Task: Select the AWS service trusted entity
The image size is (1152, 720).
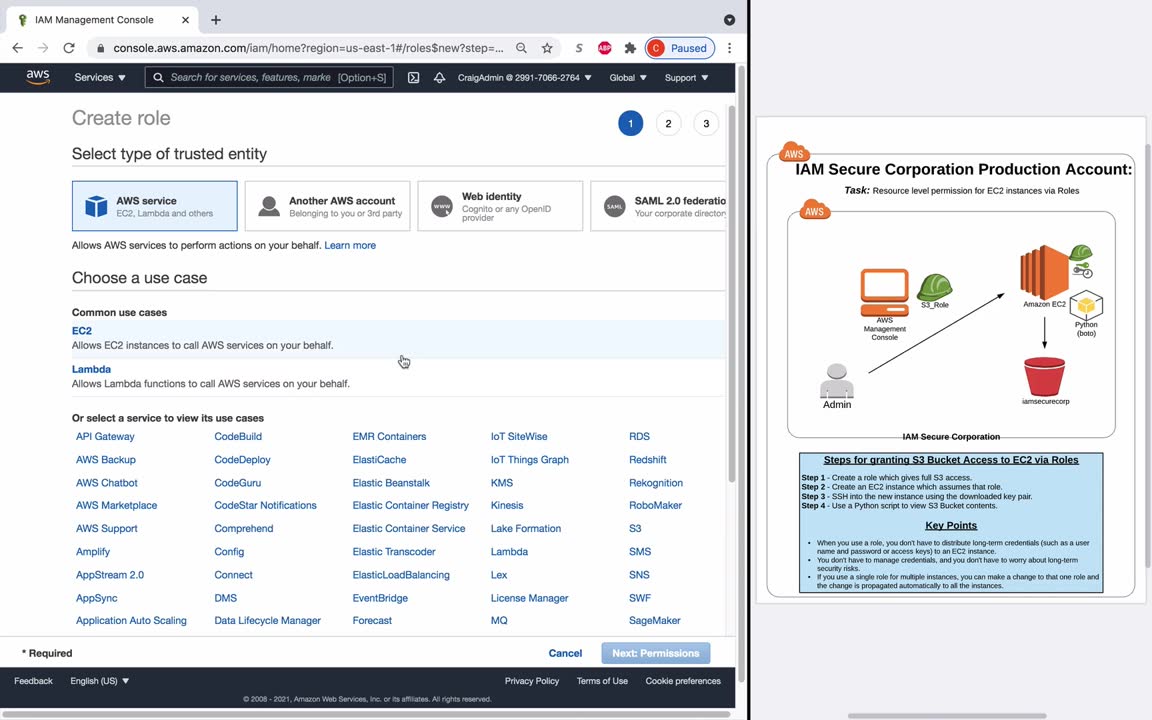Action: [x=154, y=206]
